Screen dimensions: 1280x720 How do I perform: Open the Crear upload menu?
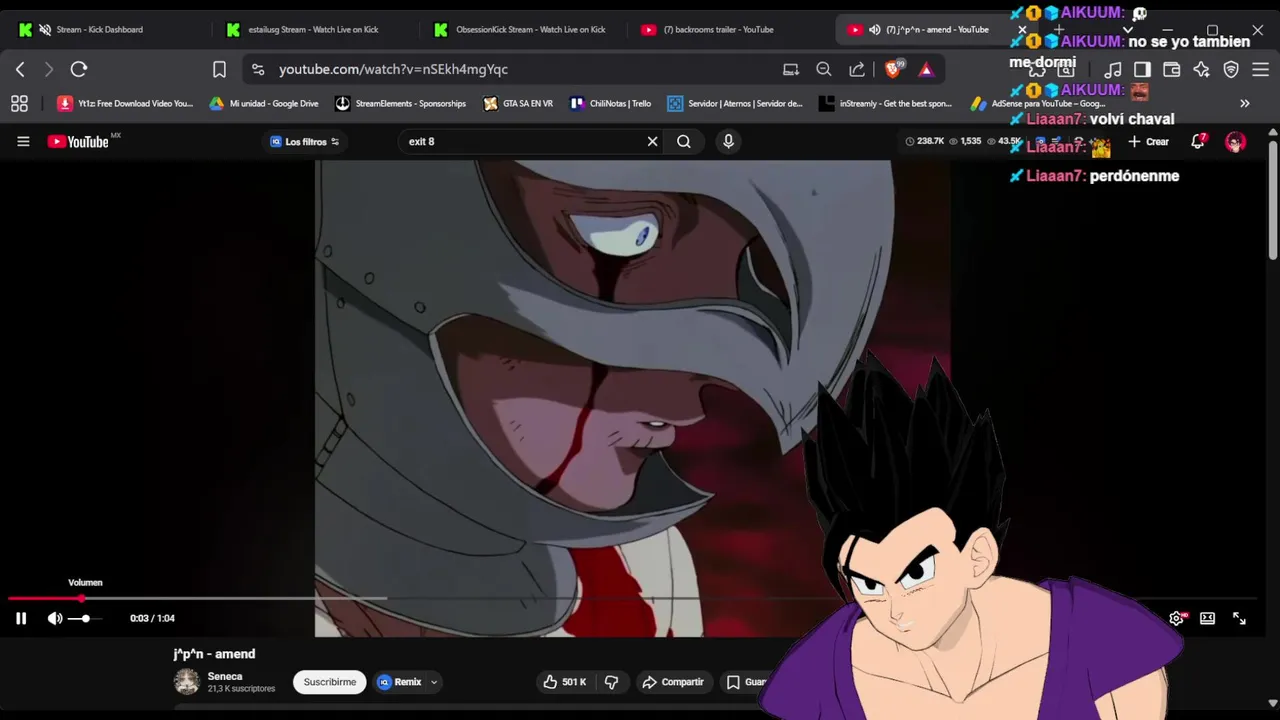tap(1149, 141)
